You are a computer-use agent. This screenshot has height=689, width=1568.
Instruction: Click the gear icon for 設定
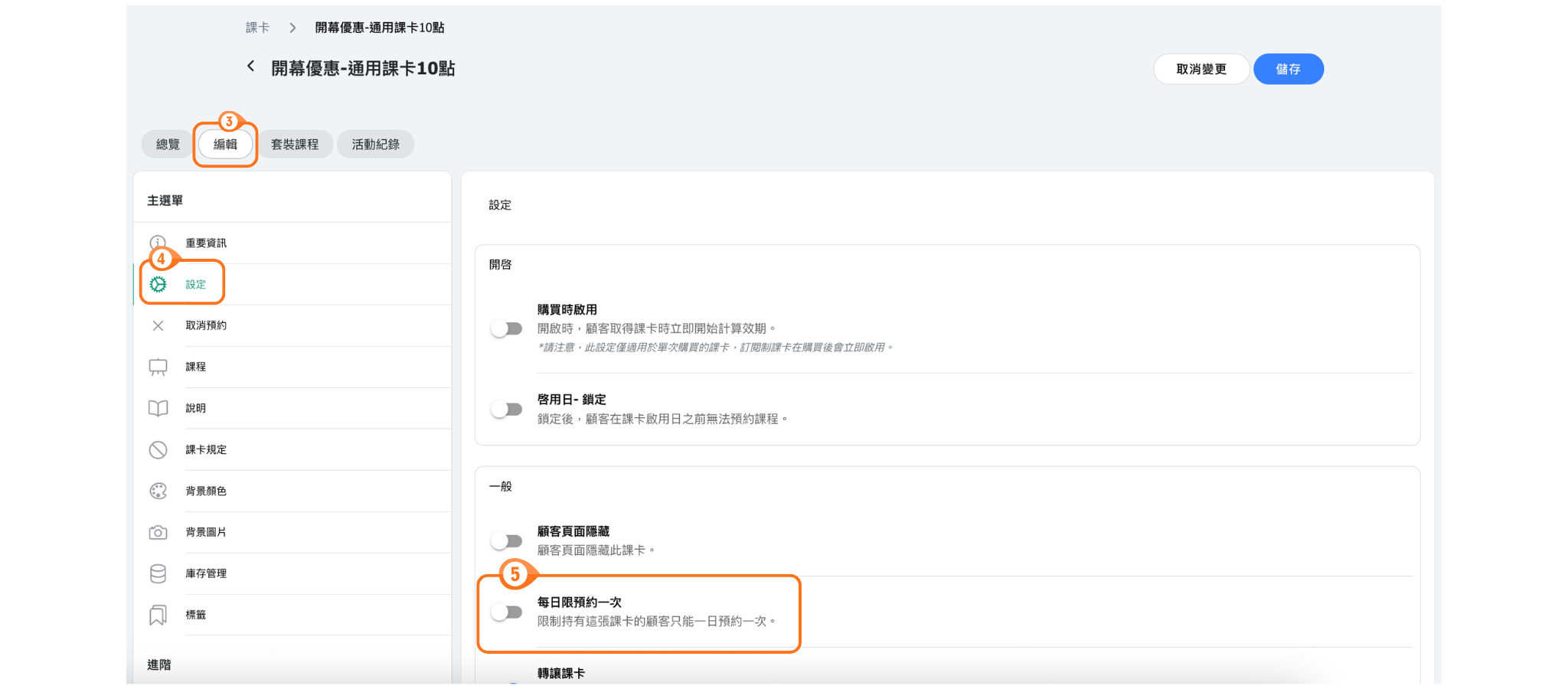(x=158, y=285)
